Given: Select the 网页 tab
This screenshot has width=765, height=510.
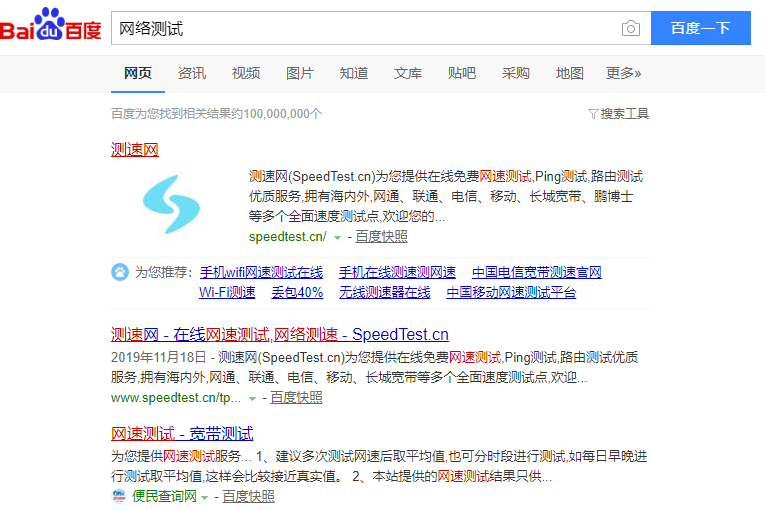Looking at the screenshot, I should [138, 73].
